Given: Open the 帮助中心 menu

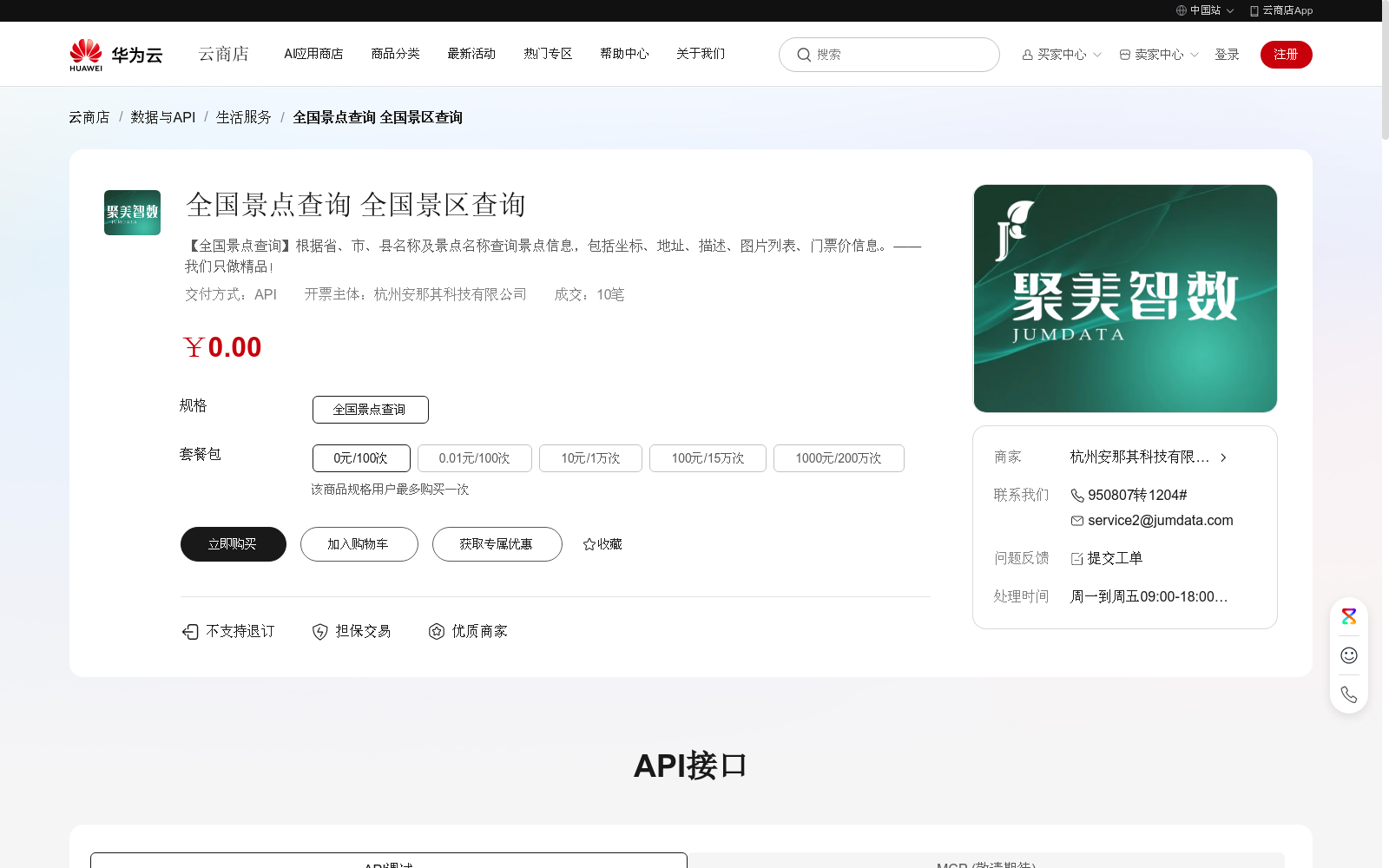Looking at the screenshot, I should tap(624, 54).
